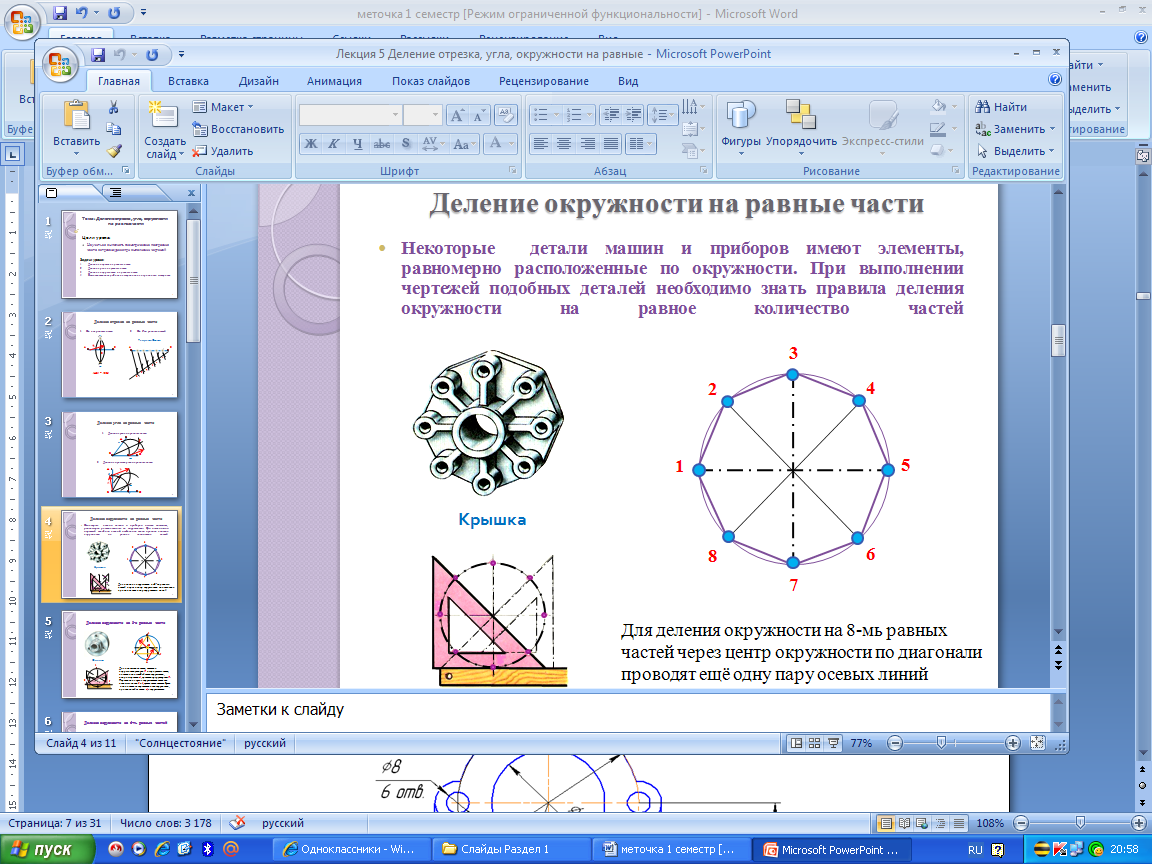Click Удалить delete slide button
Viewport: 1152px width, 864px height.
223,151
